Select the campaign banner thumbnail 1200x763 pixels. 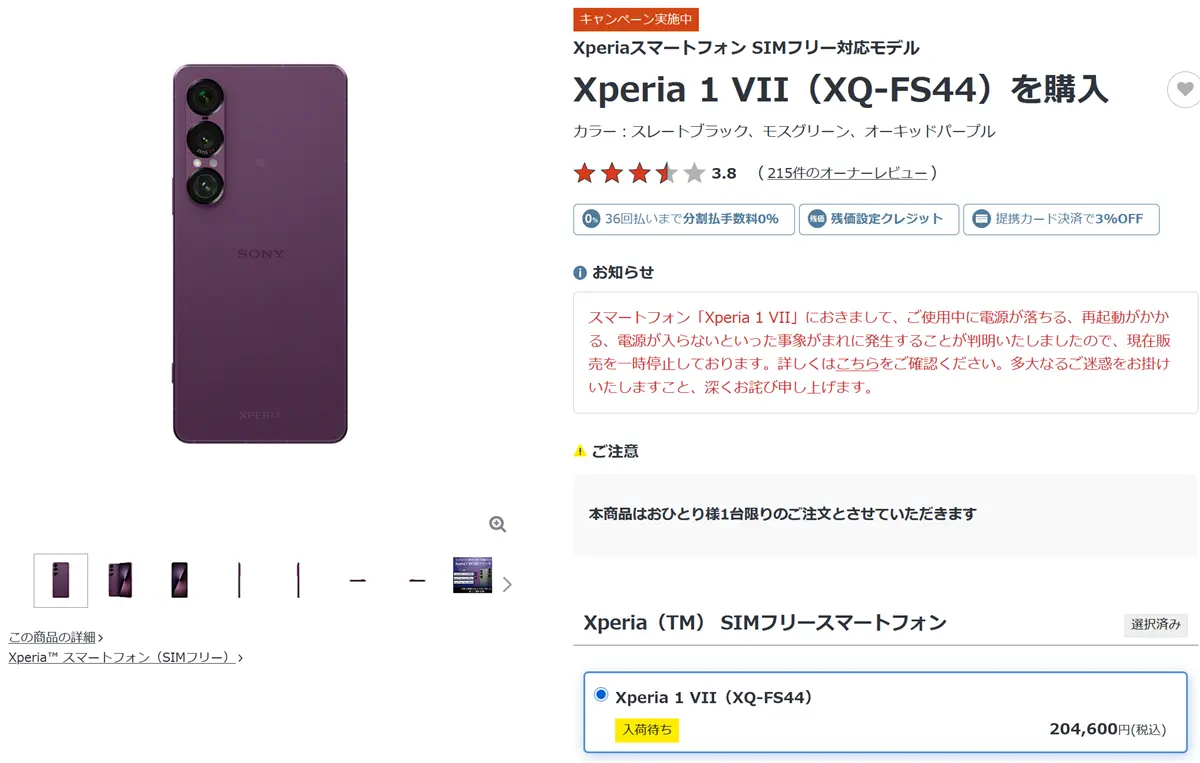tap(472, 575)
